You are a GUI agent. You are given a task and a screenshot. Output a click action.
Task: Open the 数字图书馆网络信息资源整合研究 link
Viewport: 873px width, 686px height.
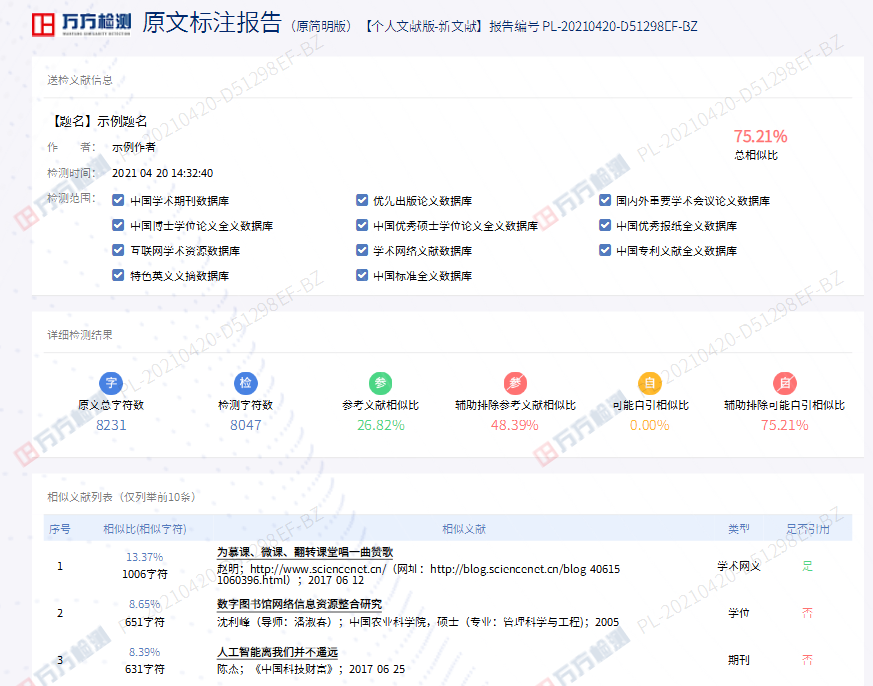tap(300, 604)
